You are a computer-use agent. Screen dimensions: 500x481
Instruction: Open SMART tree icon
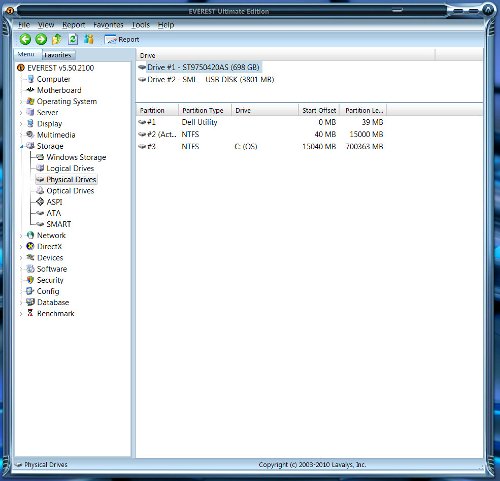(x=40, y=224)
